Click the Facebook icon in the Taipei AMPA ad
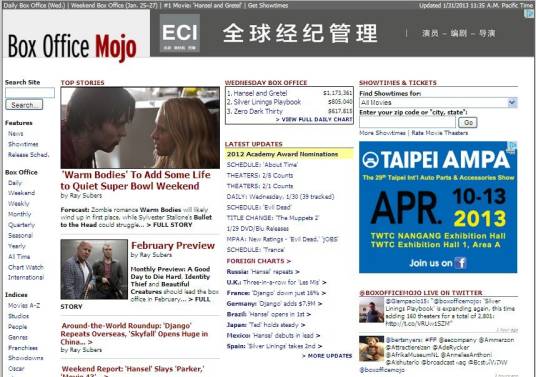 [x=461, y=263]
